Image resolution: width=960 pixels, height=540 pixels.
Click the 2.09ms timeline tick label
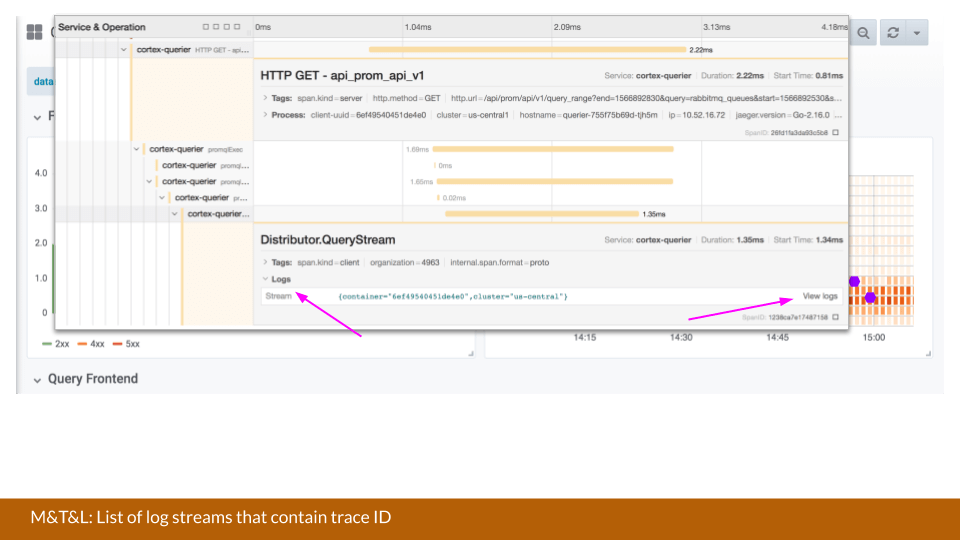point(568,27)
